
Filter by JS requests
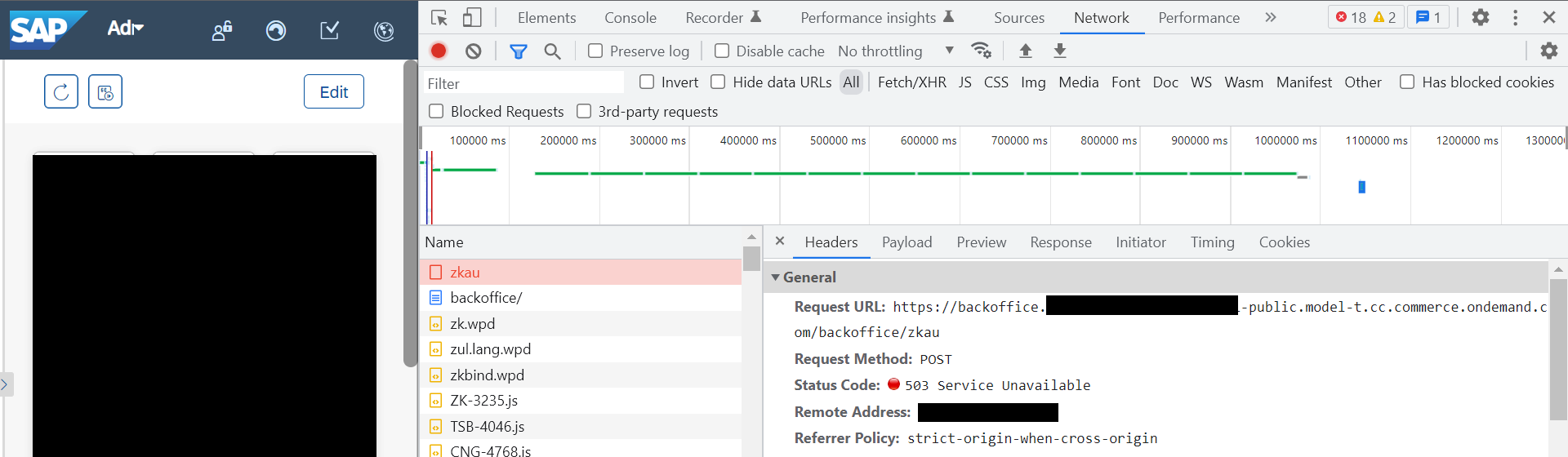pos(964,82)
